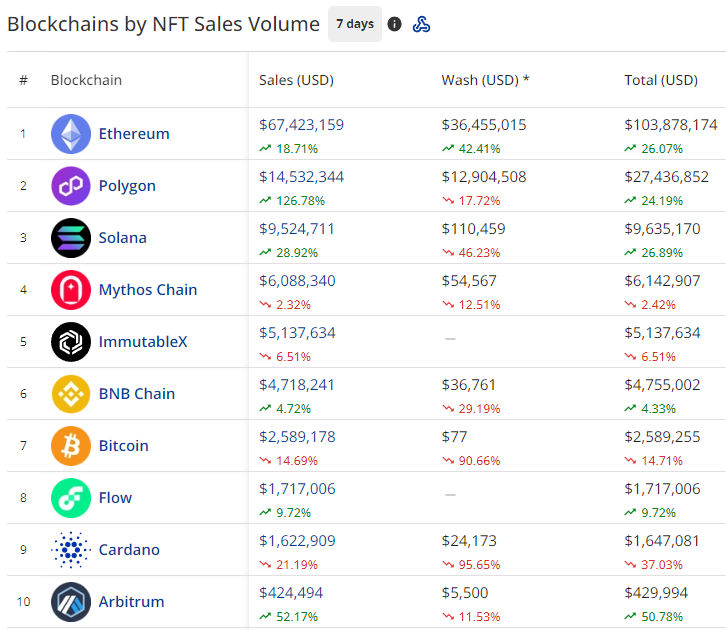Open the Mythos Chain blockchain link
The width and height of the screenshot is (726, 630).
148,290
